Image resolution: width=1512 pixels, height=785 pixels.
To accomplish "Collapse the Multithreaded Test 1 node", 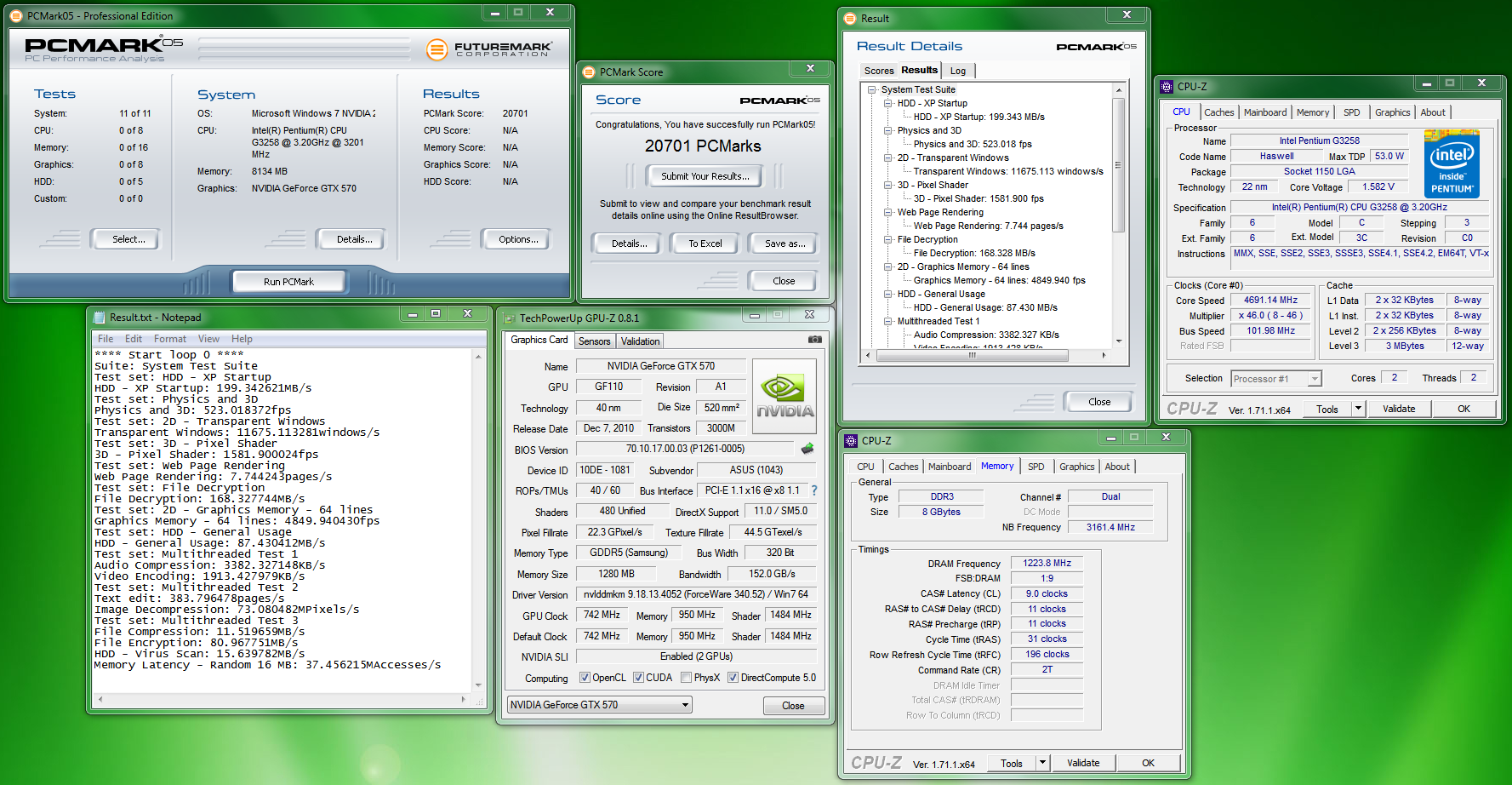I will click(888, 321).
